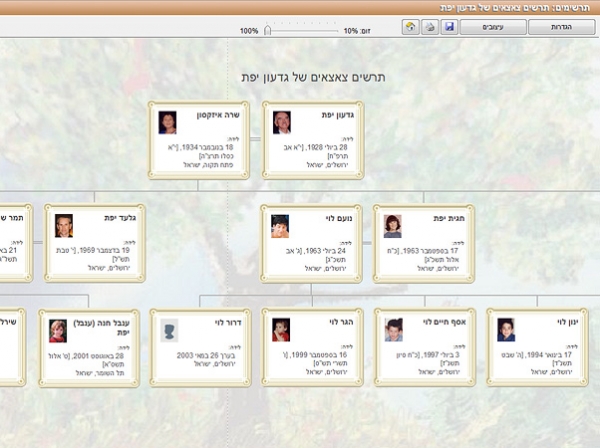Viewport: 600px width, 448px height.
Task: Click the photo of שרה איזקסון
Action: (x=168, y=122)
